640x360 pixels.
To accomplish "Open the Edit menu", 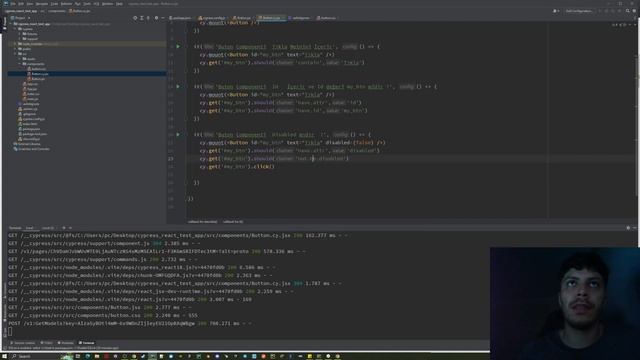I will (21, 4).
